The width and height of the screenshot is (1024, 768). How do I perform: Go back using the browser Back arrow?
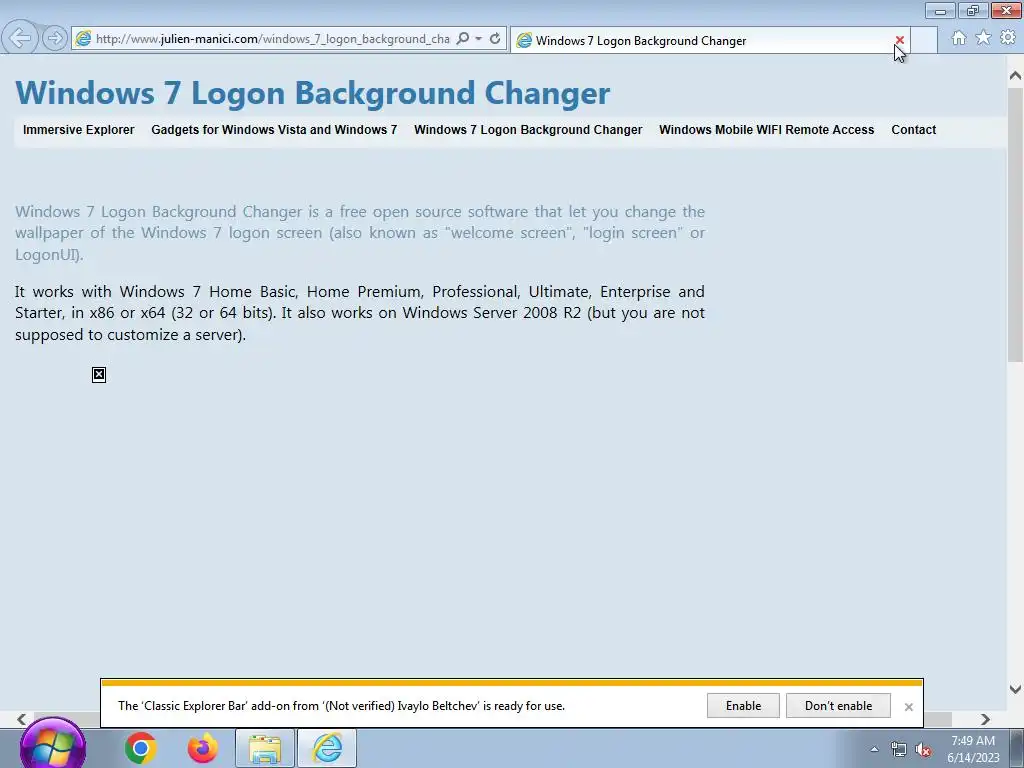(20, 38)
